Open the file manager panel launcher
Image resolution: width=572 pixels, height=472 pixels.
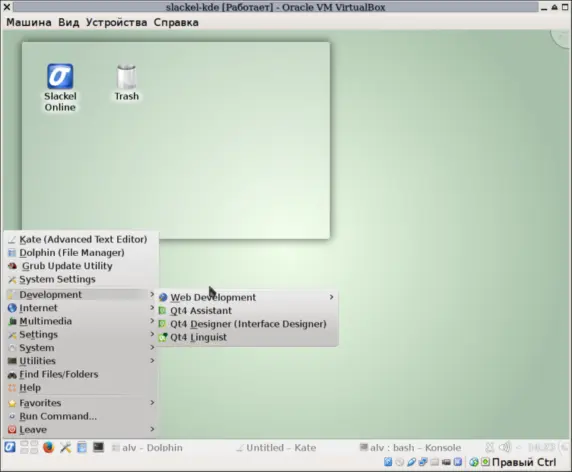pyautogui.click(x=82, y=447)
